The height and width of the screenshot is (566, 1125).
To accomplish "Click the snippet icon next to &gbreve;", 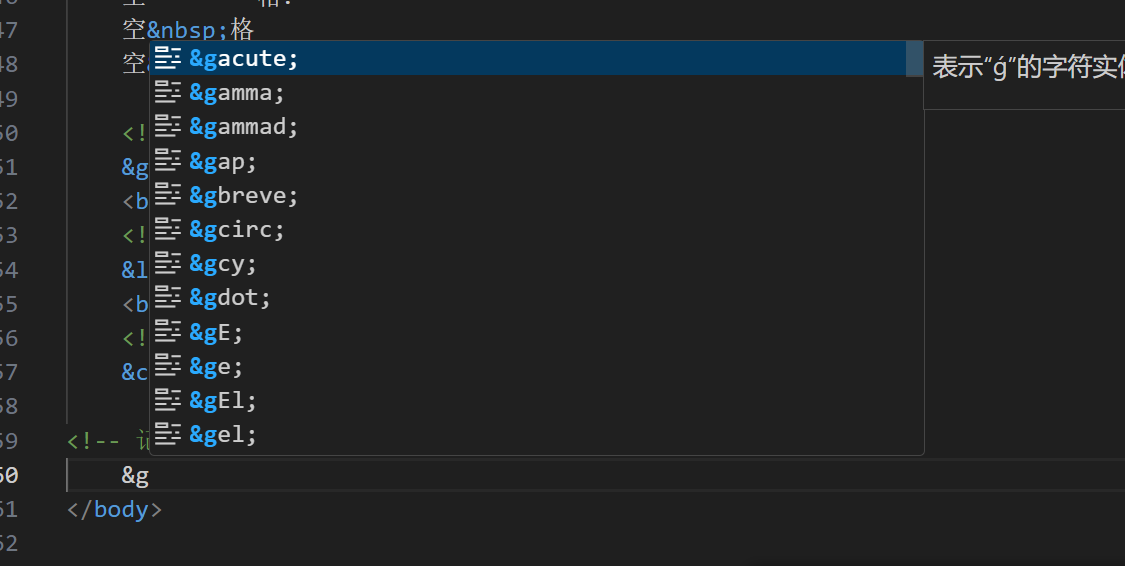I will pos(168,195).
